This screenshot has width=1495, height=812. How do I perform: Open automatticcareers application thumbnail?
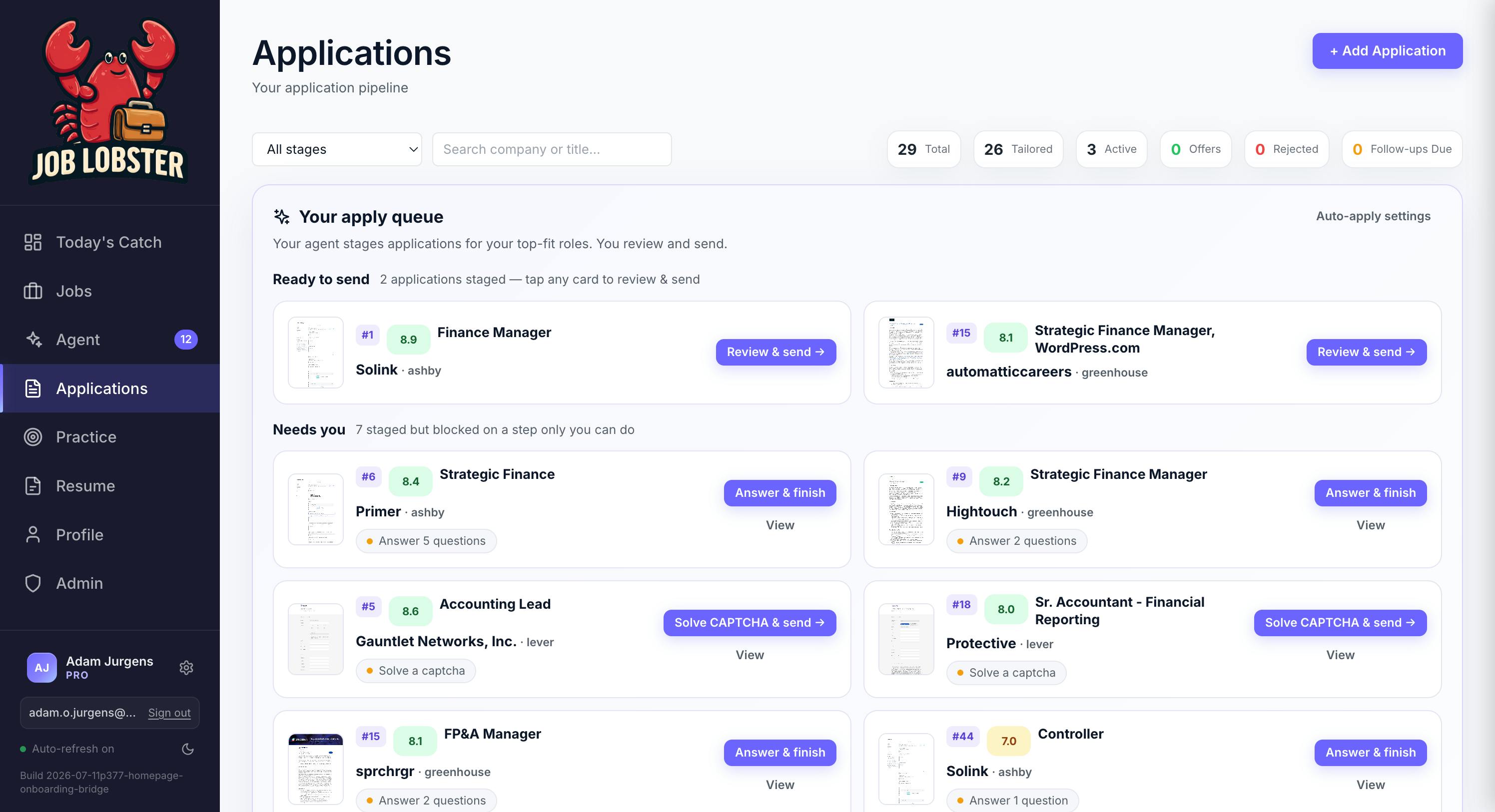[906, 353]
